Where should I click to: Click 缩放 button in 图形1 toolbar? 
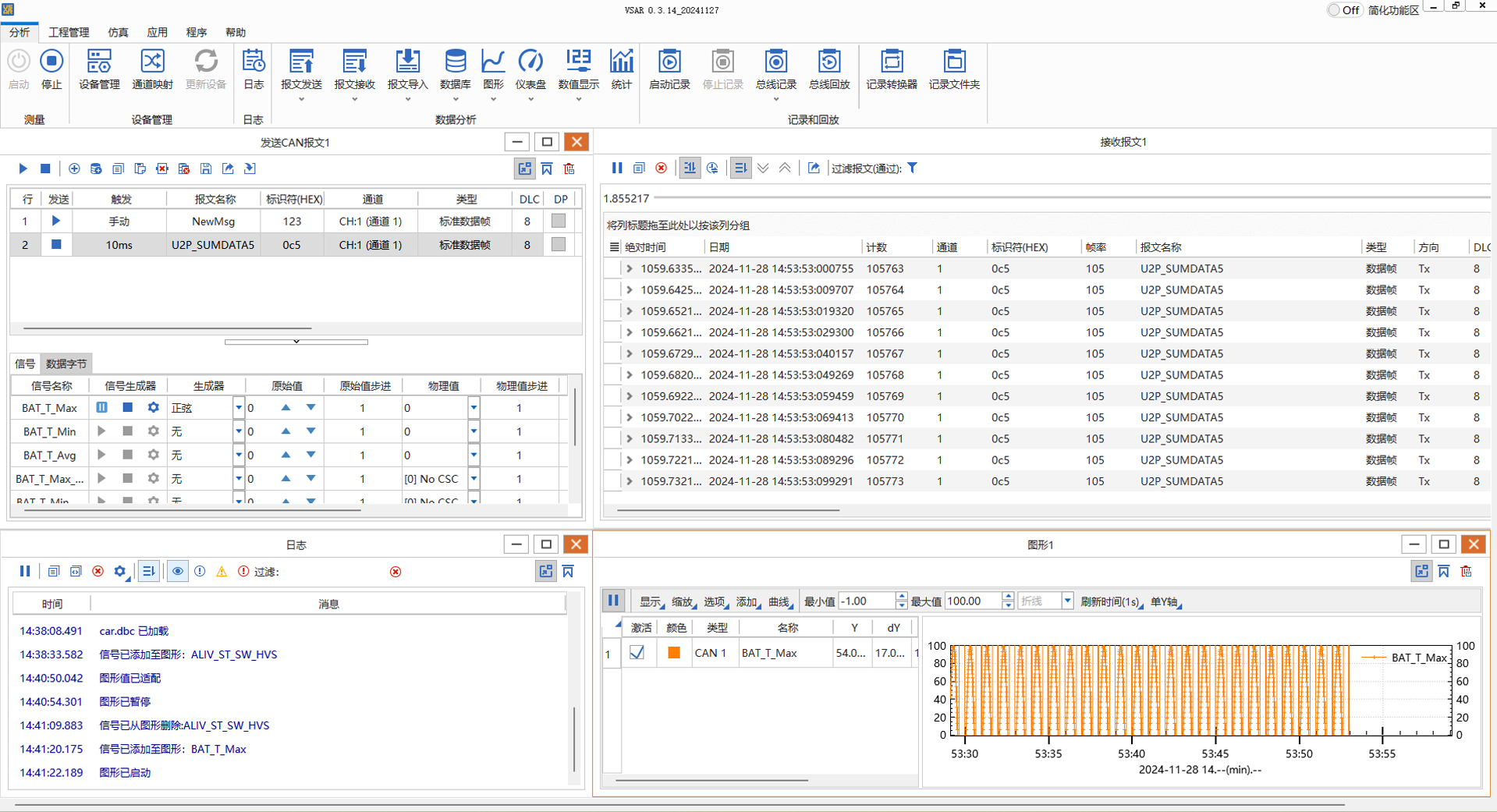[x=683, y=601]
